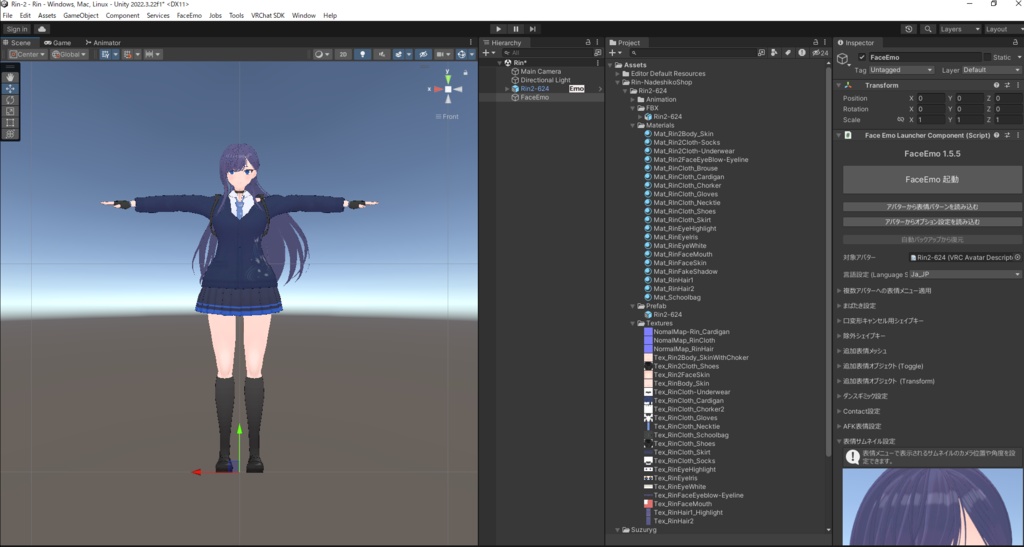Open the 言語設定 ja_JP dropdown
The height and width of the screenshot is (547, 1024).
pos(965,274)
